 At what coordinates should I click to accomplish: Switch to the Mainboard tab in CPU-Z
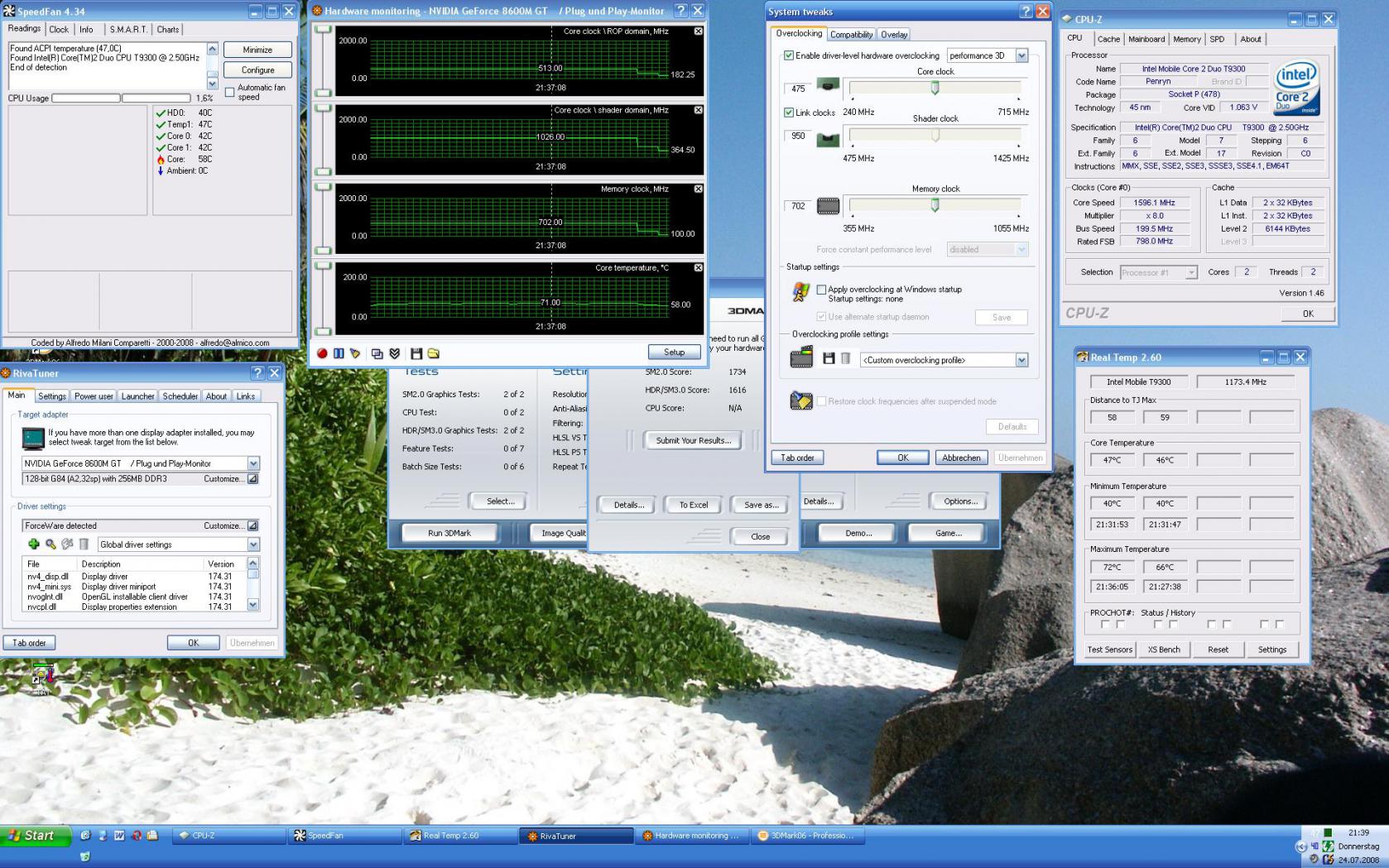pyautogui.click(x=1146, y=39)
